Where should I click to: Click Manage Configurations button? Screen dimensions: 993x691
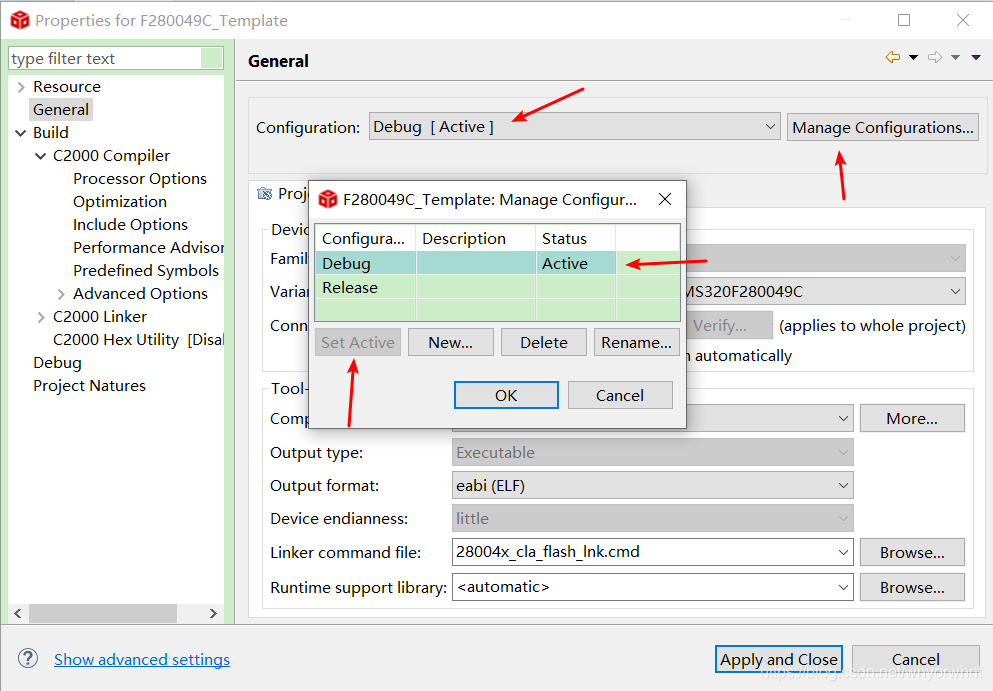click(x=883, y=127)
